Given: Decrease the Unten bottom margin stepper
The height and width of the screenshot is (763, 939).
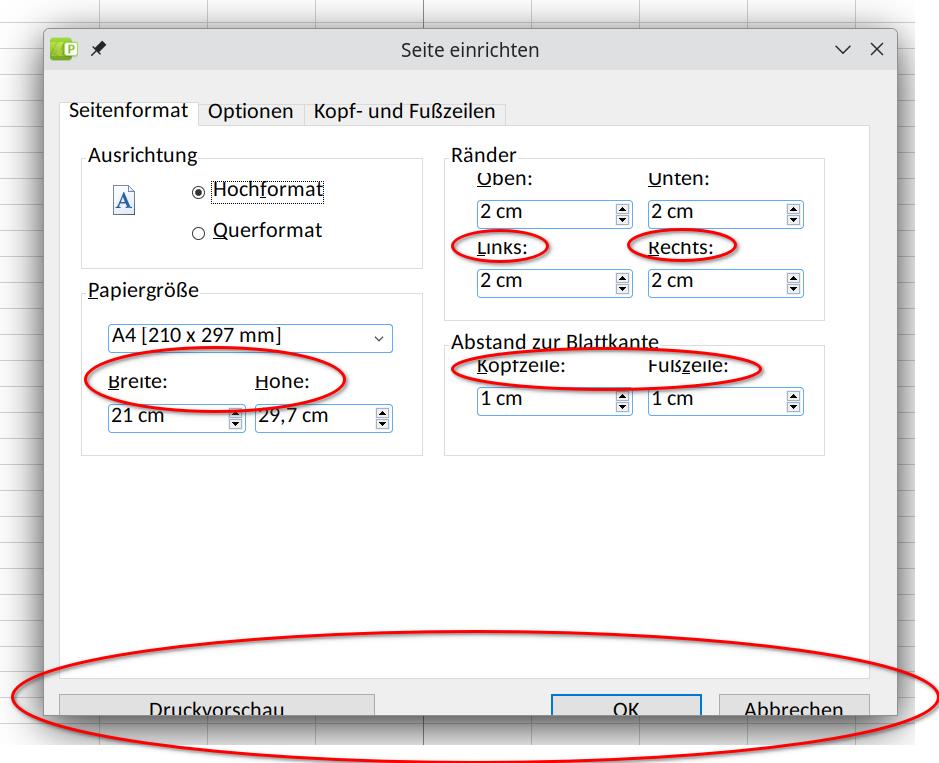Looking at the screenshot, I should [794, 220].
